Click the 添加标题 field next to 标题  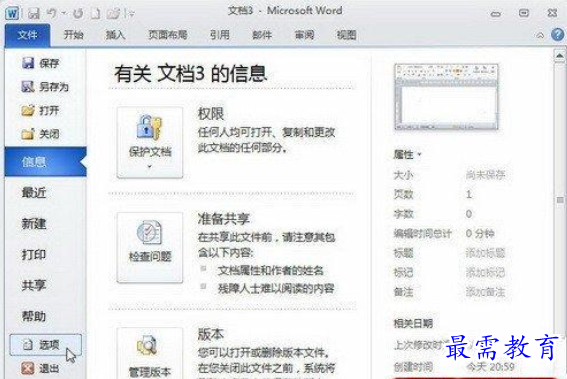tap(485, 253)
